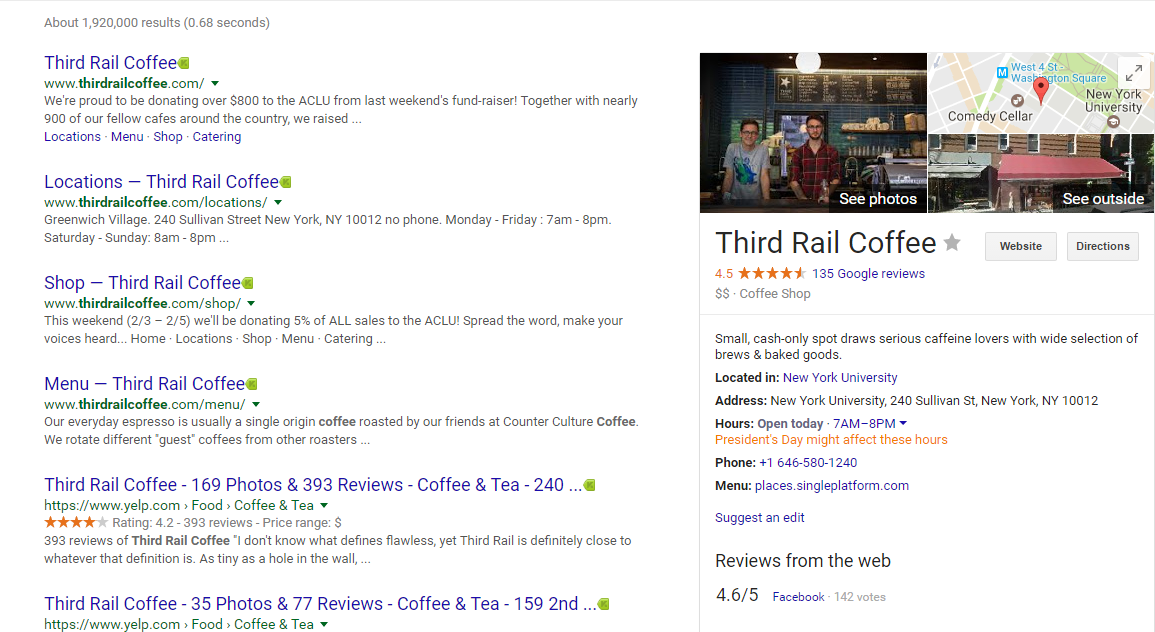Click green icon beside first Third Rail Coffee result
Screen dimensions: 1155x632
tap(184, 63)
